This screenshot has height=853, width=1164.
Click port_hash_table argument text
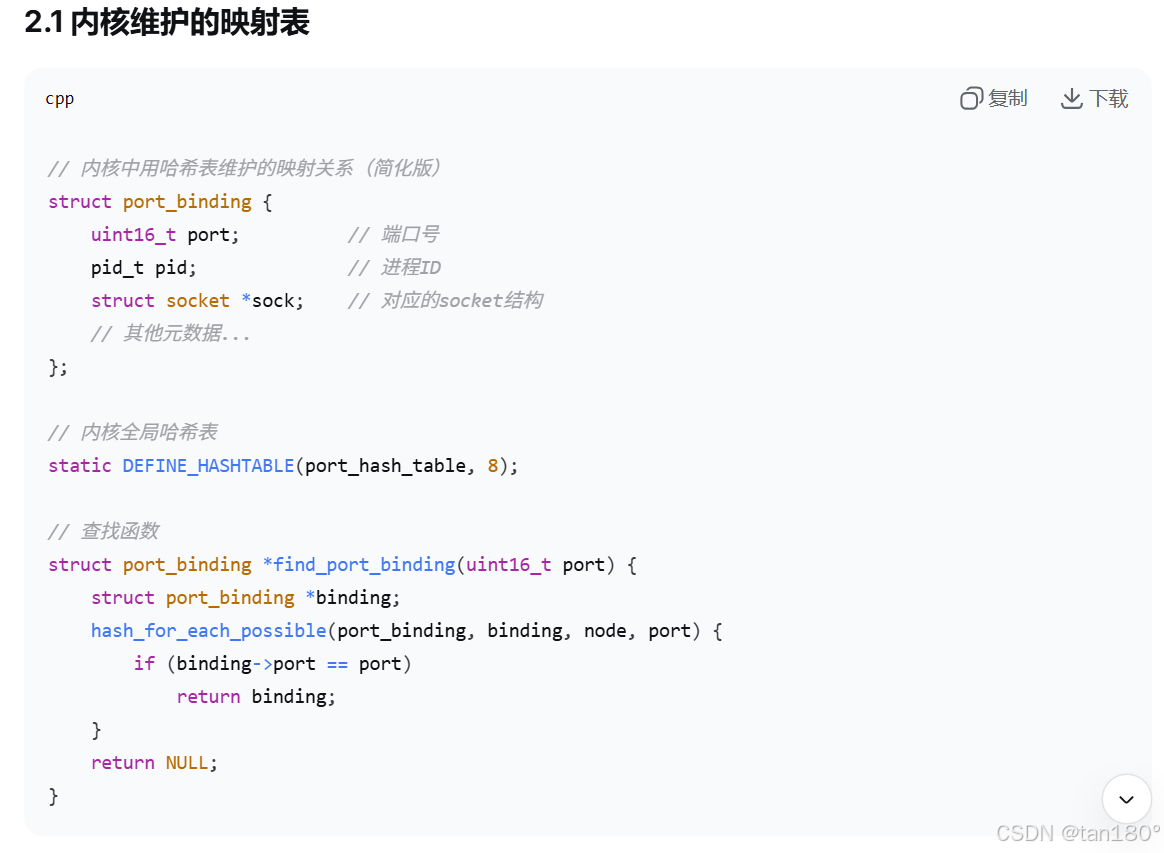(385, 465)
